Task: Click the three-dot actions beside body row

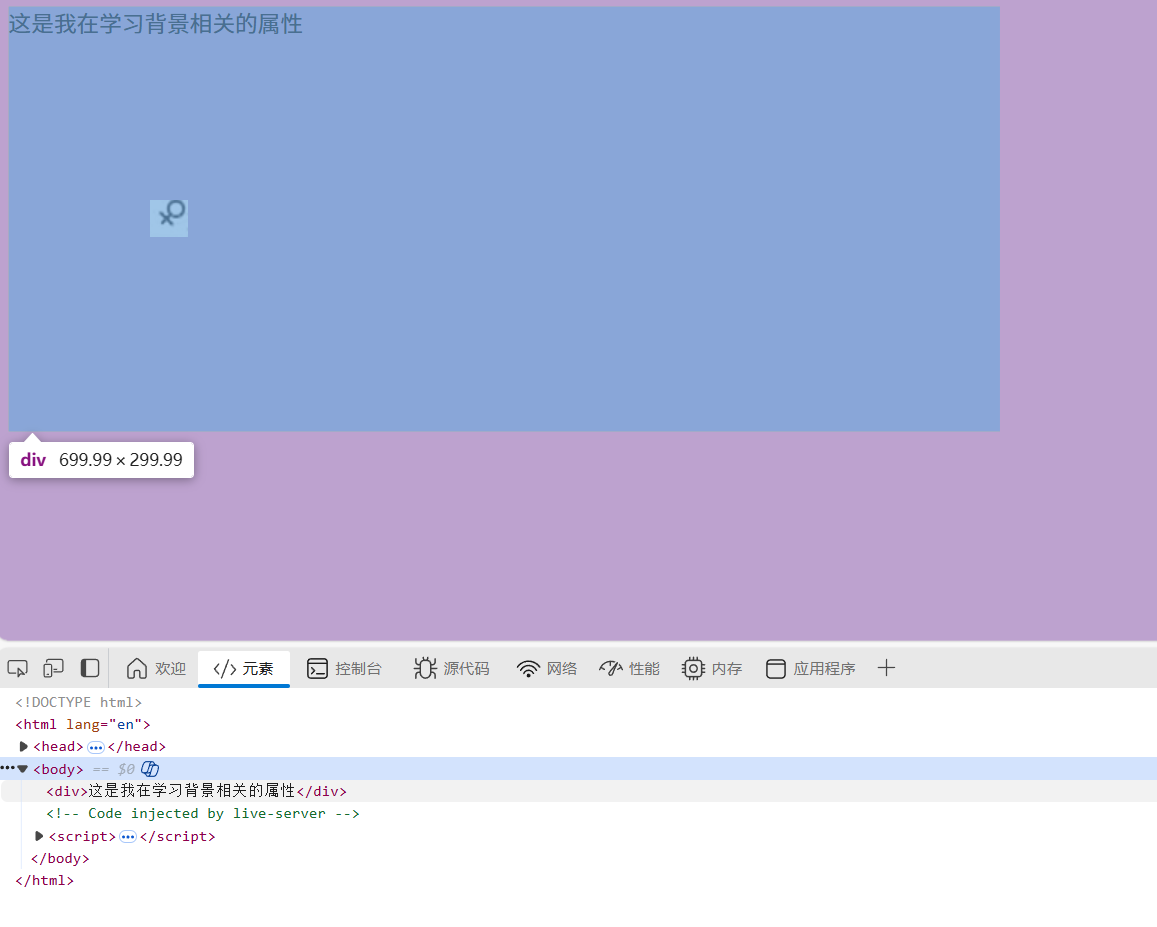Action: (x=7, y=768)
